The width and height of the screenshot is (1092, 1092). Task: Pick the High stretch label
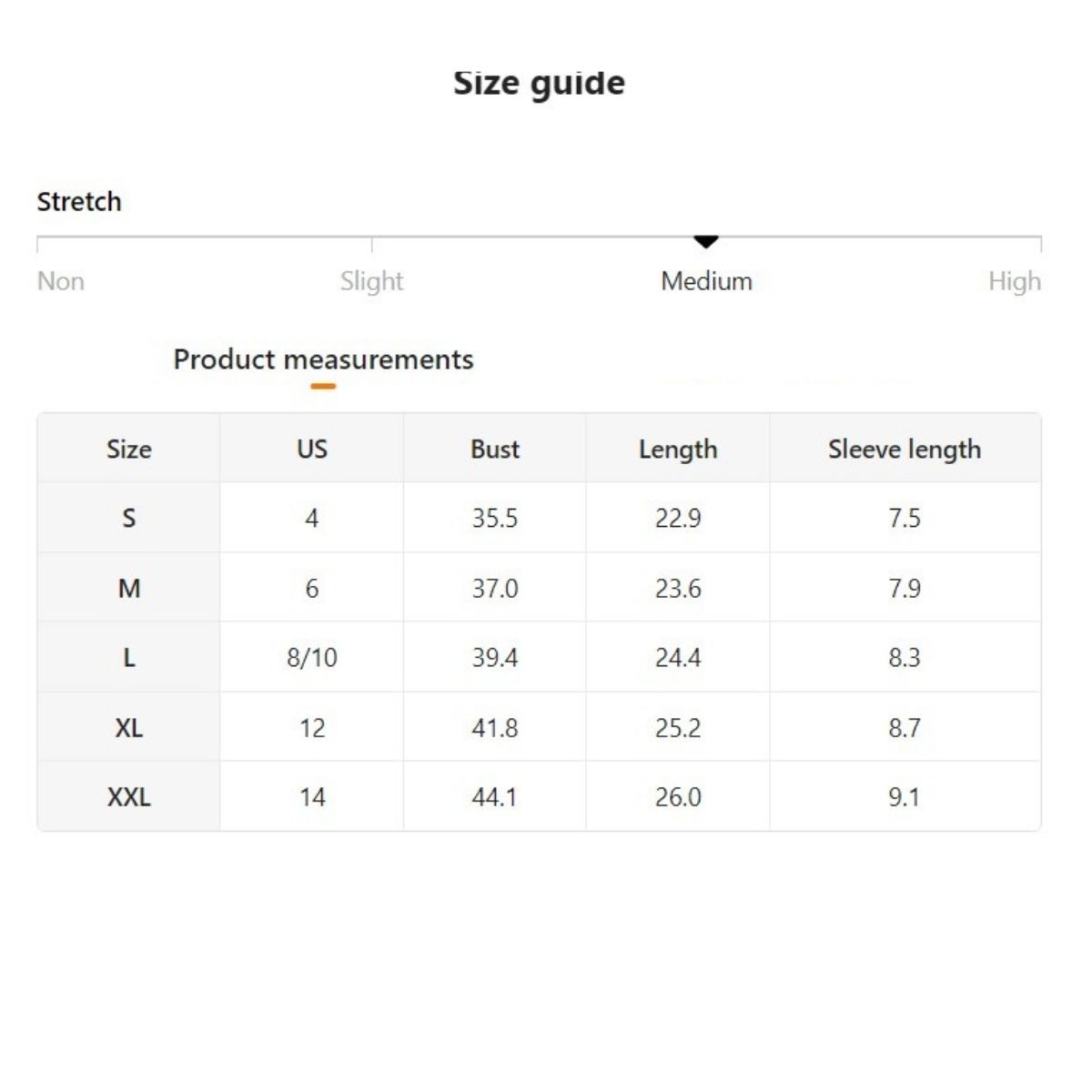(x=1014, y=281)
